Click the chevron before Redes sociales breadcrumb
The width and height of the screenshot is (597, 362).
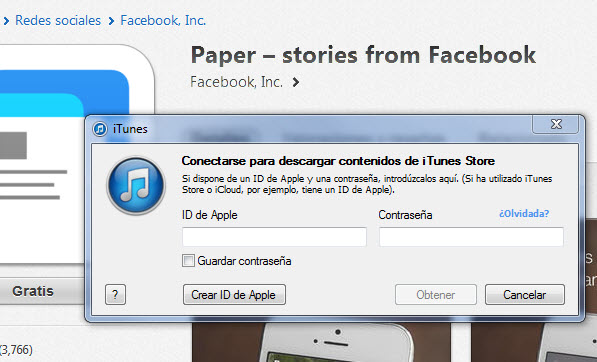[x=6, y=21]
